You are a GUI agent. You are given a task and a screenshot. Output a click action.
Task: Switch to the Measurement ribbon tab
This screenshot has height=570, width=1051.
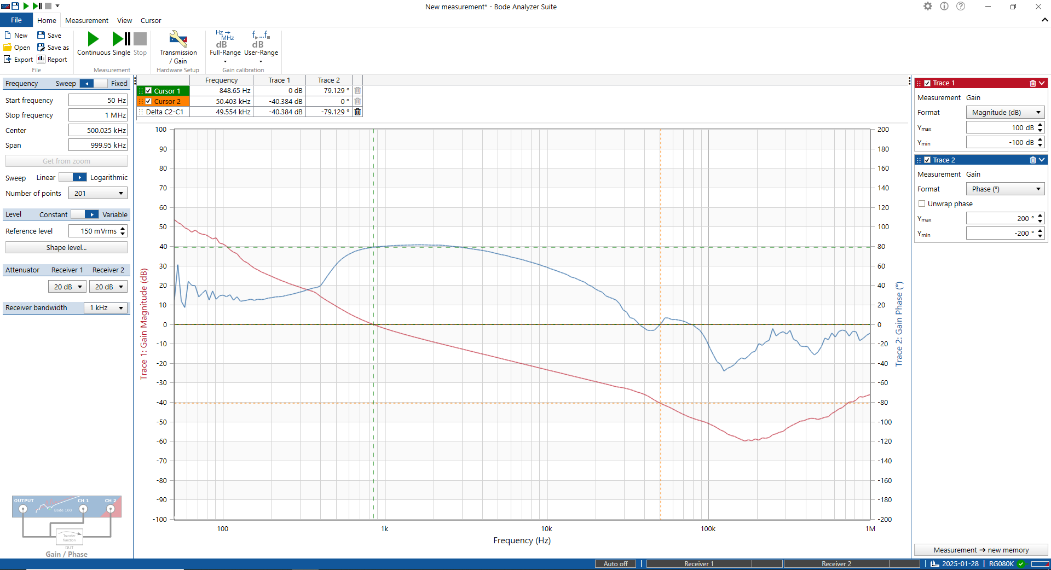86,20
